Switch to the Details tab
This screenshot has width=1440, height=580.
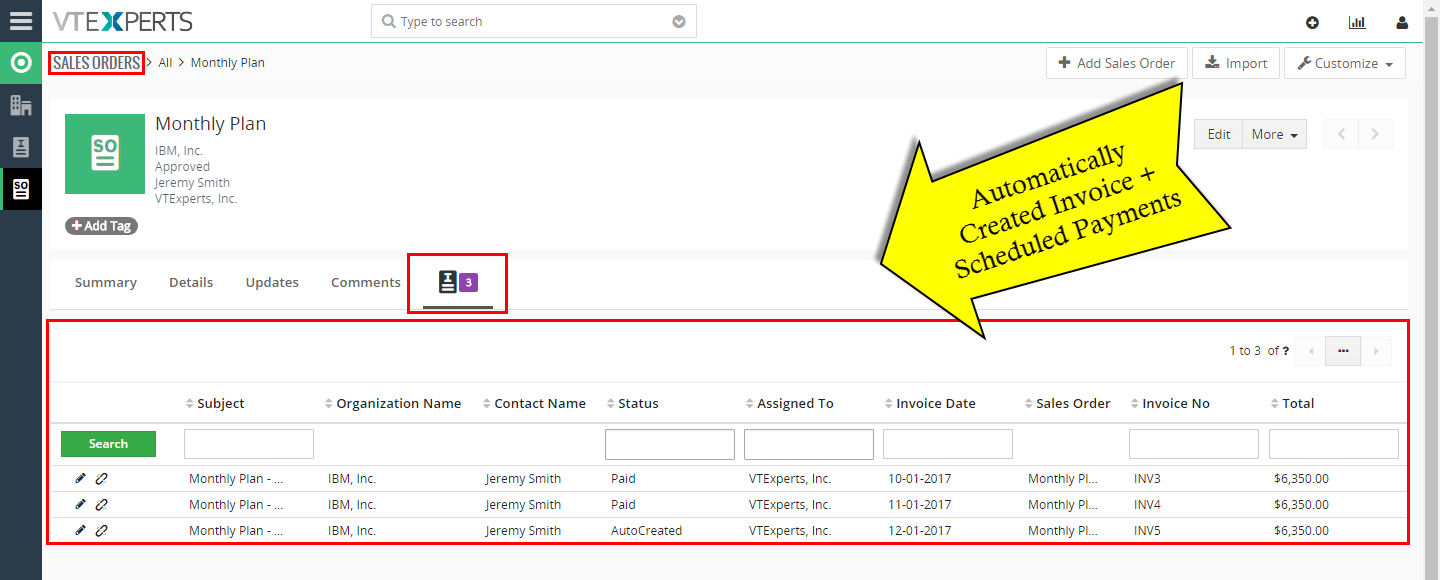point(191,282)
